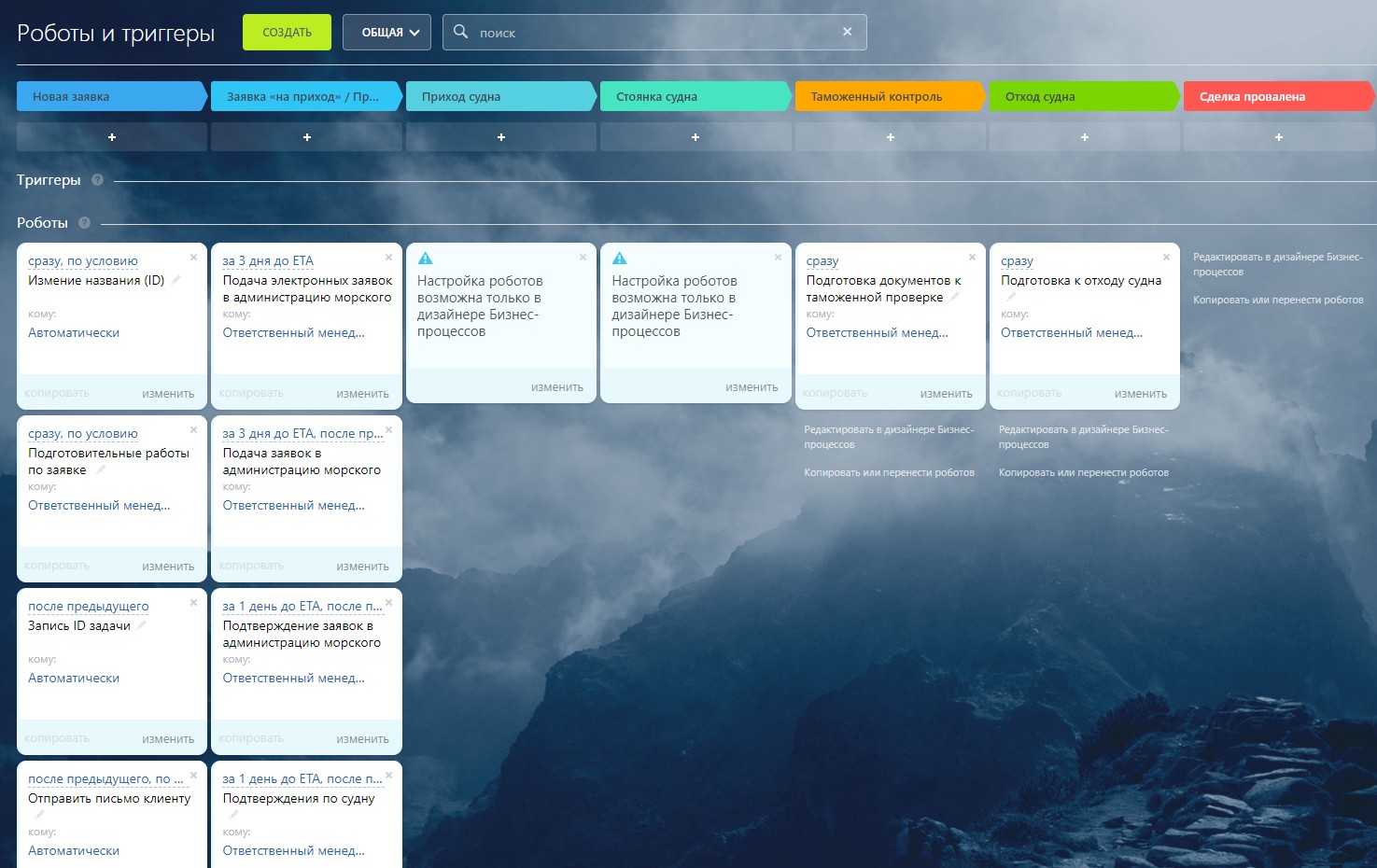Click изменить on the Приход судна warning card

point(557,387)
